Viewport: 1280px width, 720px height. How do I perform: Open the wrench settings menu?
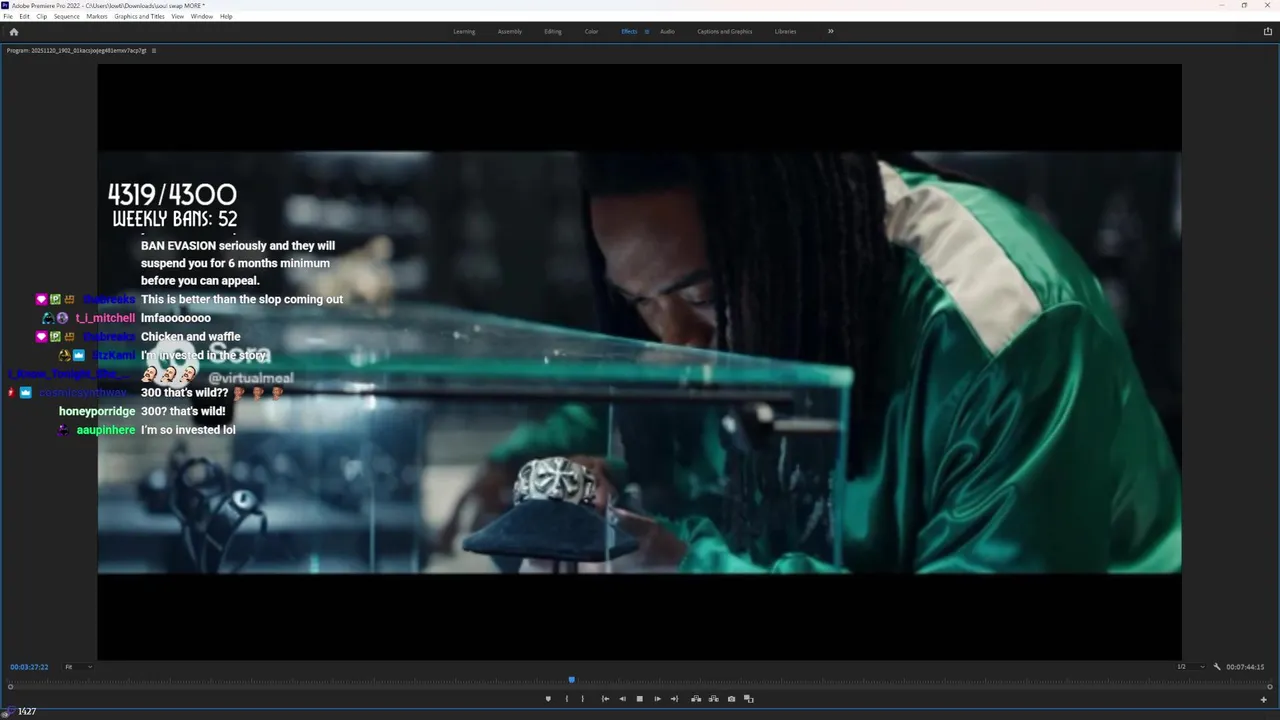[1217, 667]
